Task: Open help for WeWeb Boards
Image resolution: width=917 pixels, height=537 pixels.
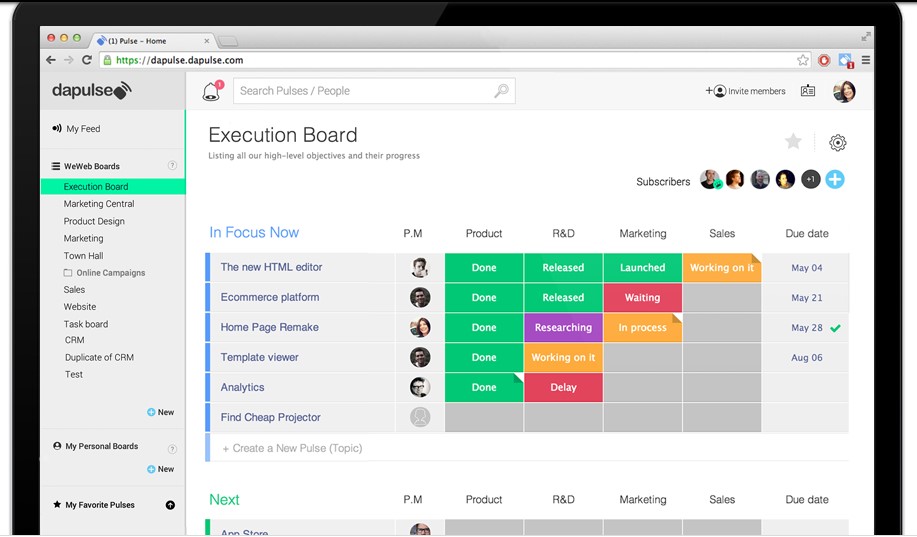Action: tap(172, 166)
